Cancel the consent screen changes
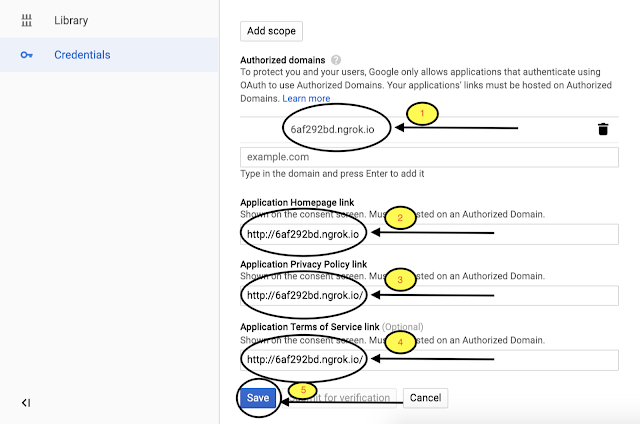Screen dimensions: 640x424 [x=425, y=397]
